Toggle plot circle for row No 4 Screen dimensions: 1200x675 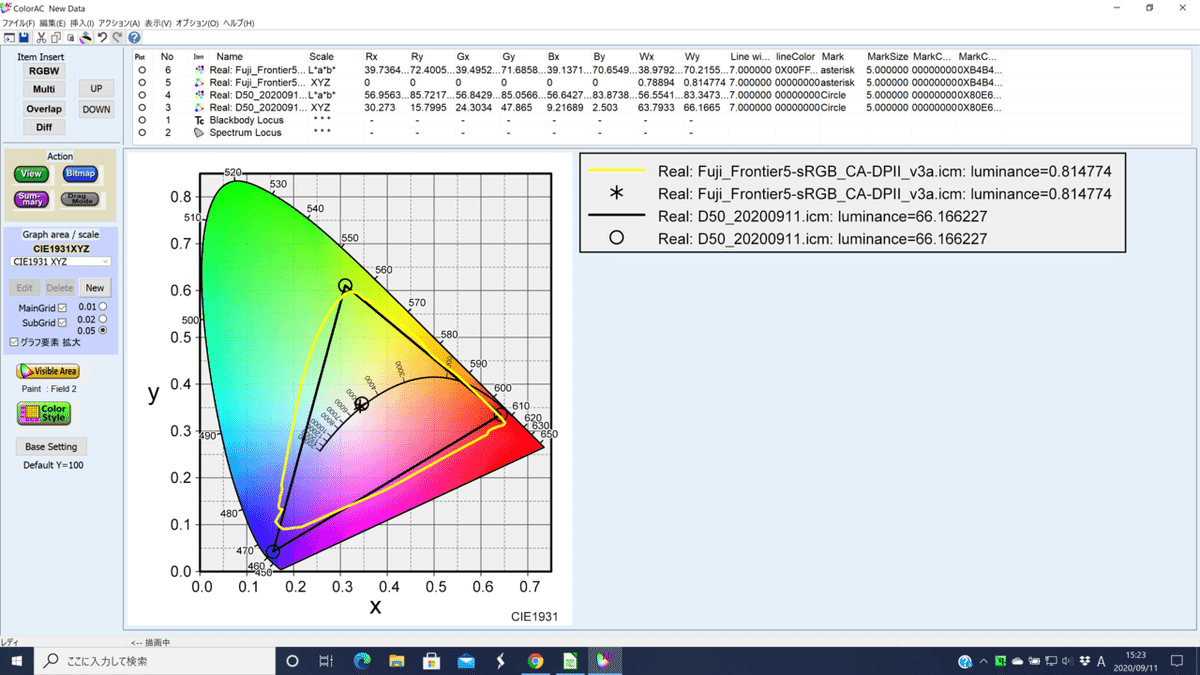142,95
